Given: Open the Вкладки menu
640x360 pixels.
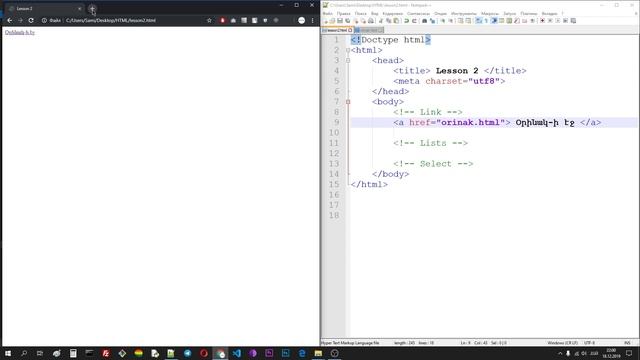Looking at the screenshot, I should pos(549,13).
